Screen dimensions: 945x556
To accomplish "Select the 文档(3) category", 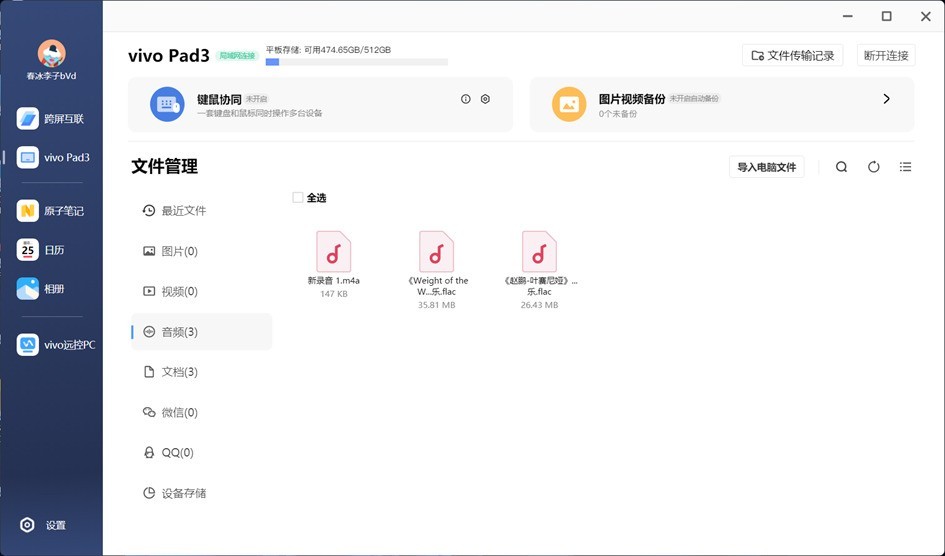I will coord(201,372).
